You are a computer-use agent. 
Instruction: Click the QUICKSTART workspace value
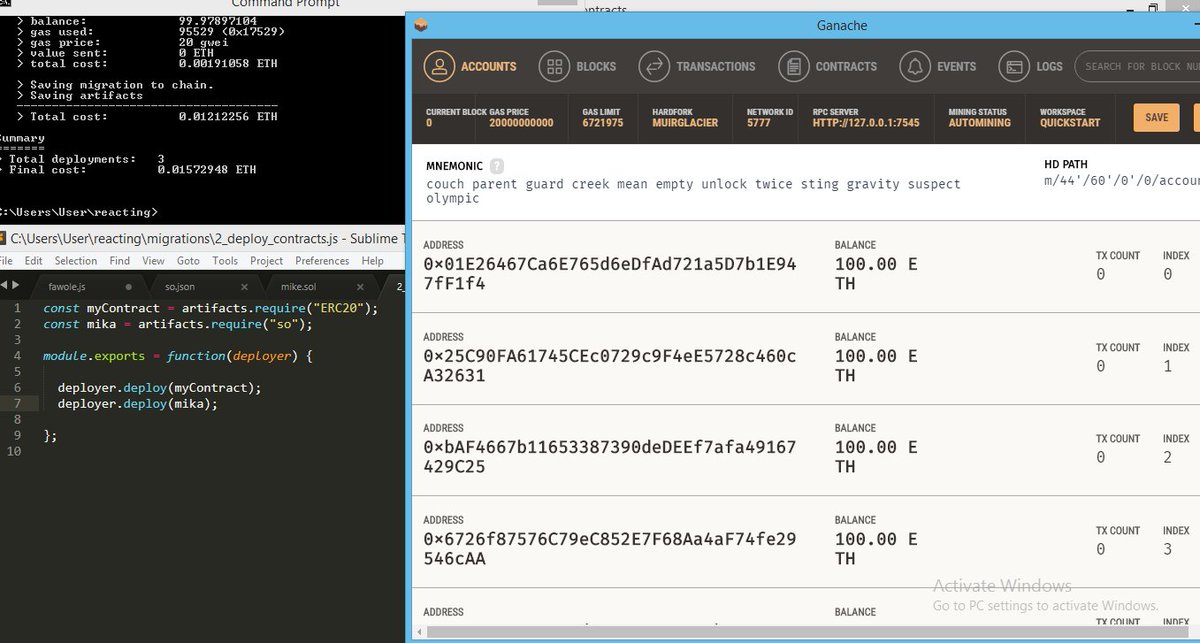click(x=1070, y=123)
